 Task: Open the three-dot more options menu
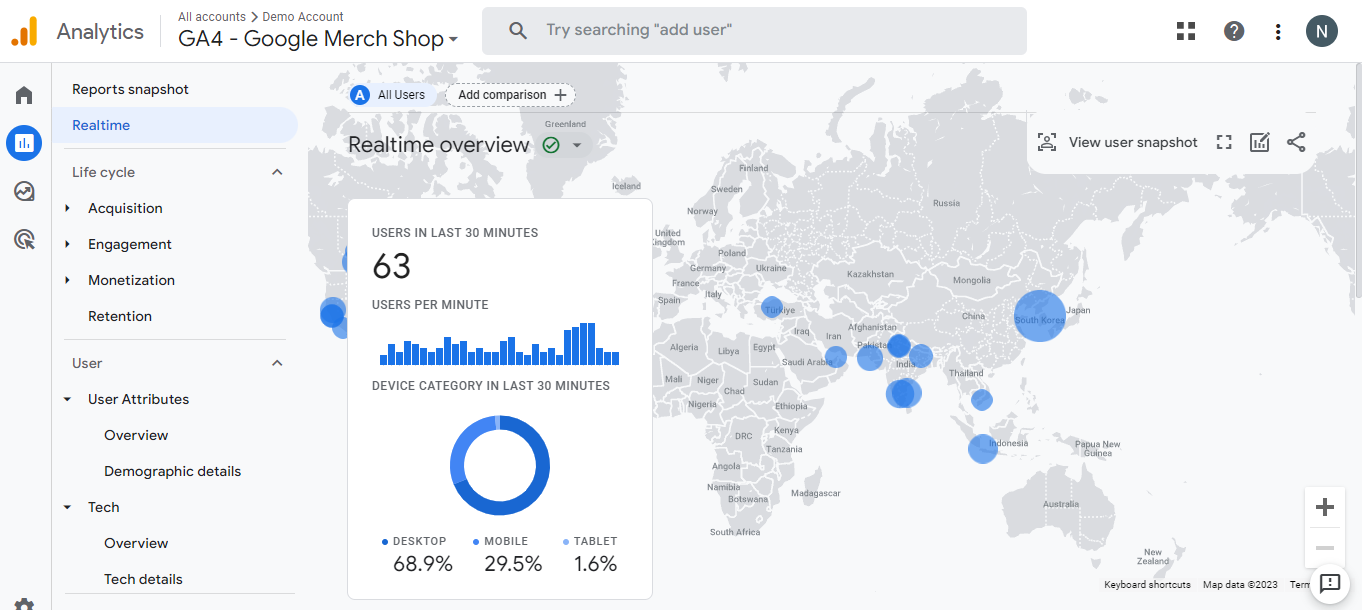[x=1278, y=32]
